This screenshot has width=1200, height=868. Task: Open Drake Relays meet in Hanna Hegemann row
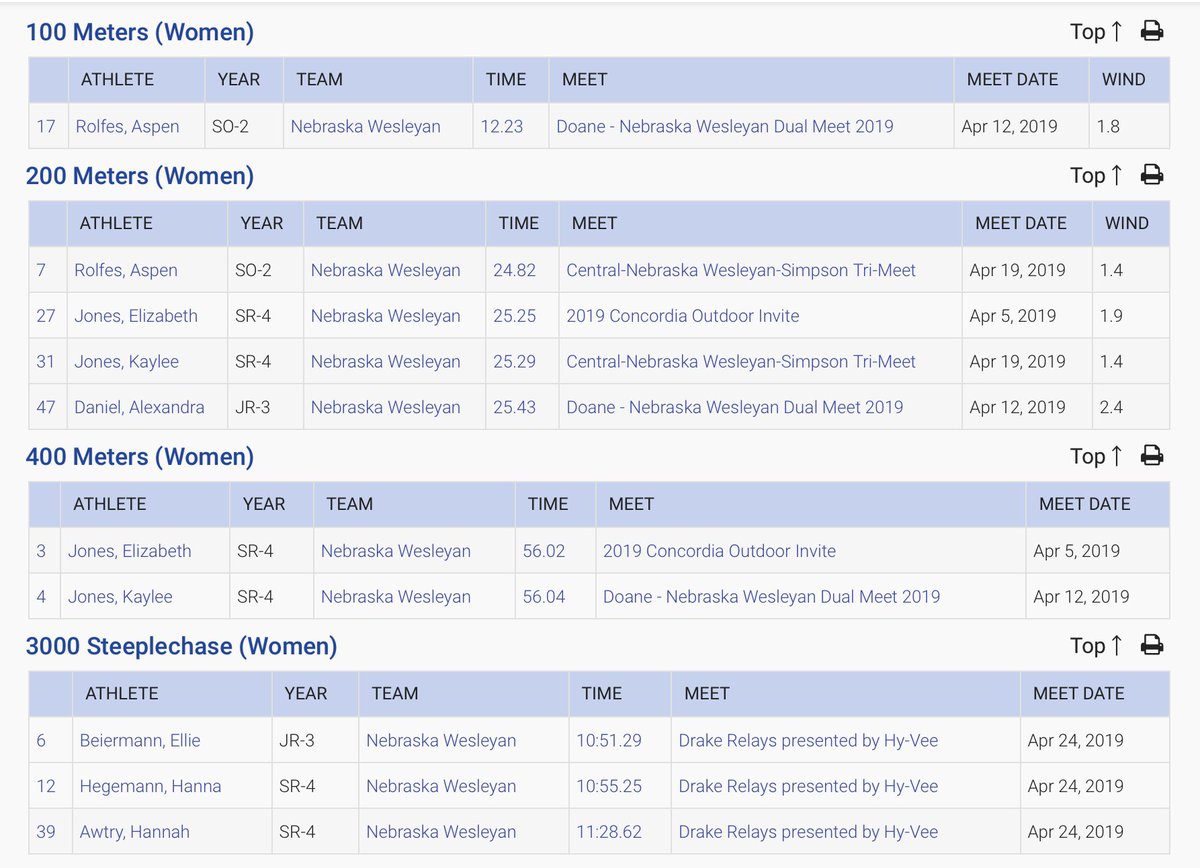pos(808,787)
